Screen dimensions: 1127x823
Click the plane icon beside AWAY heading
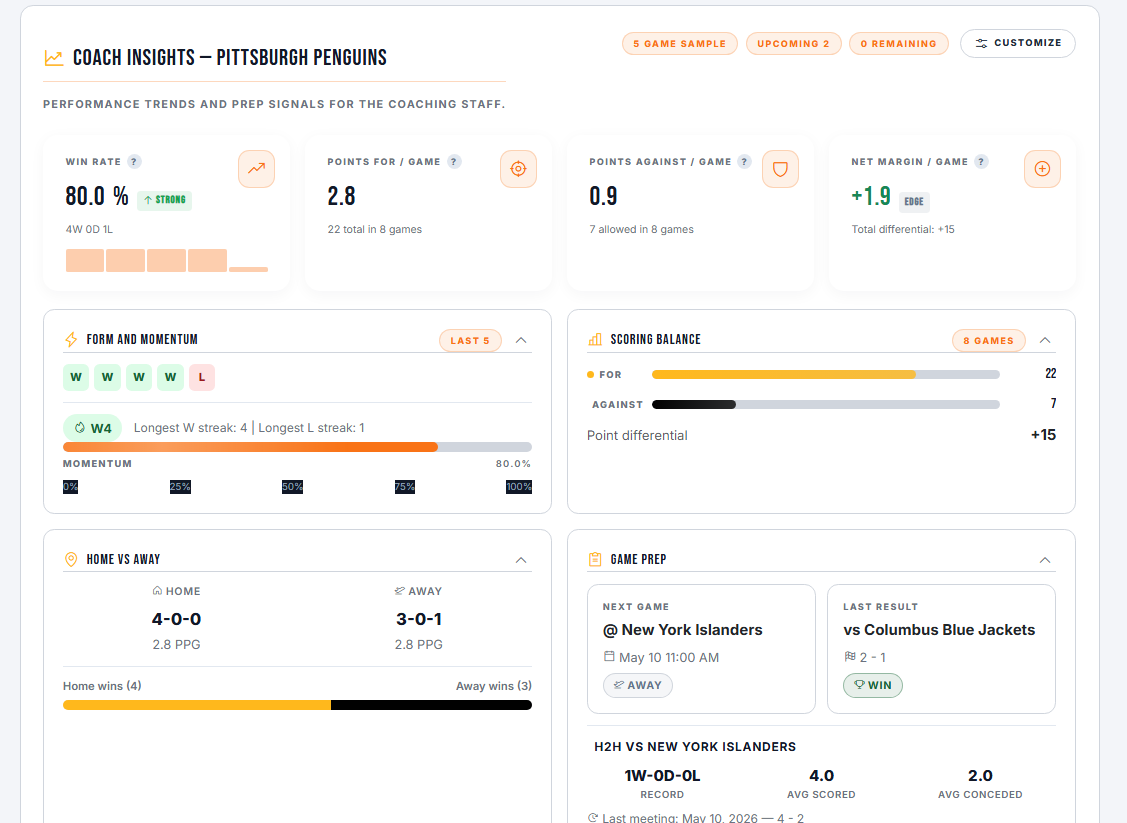tap(400, 591)
